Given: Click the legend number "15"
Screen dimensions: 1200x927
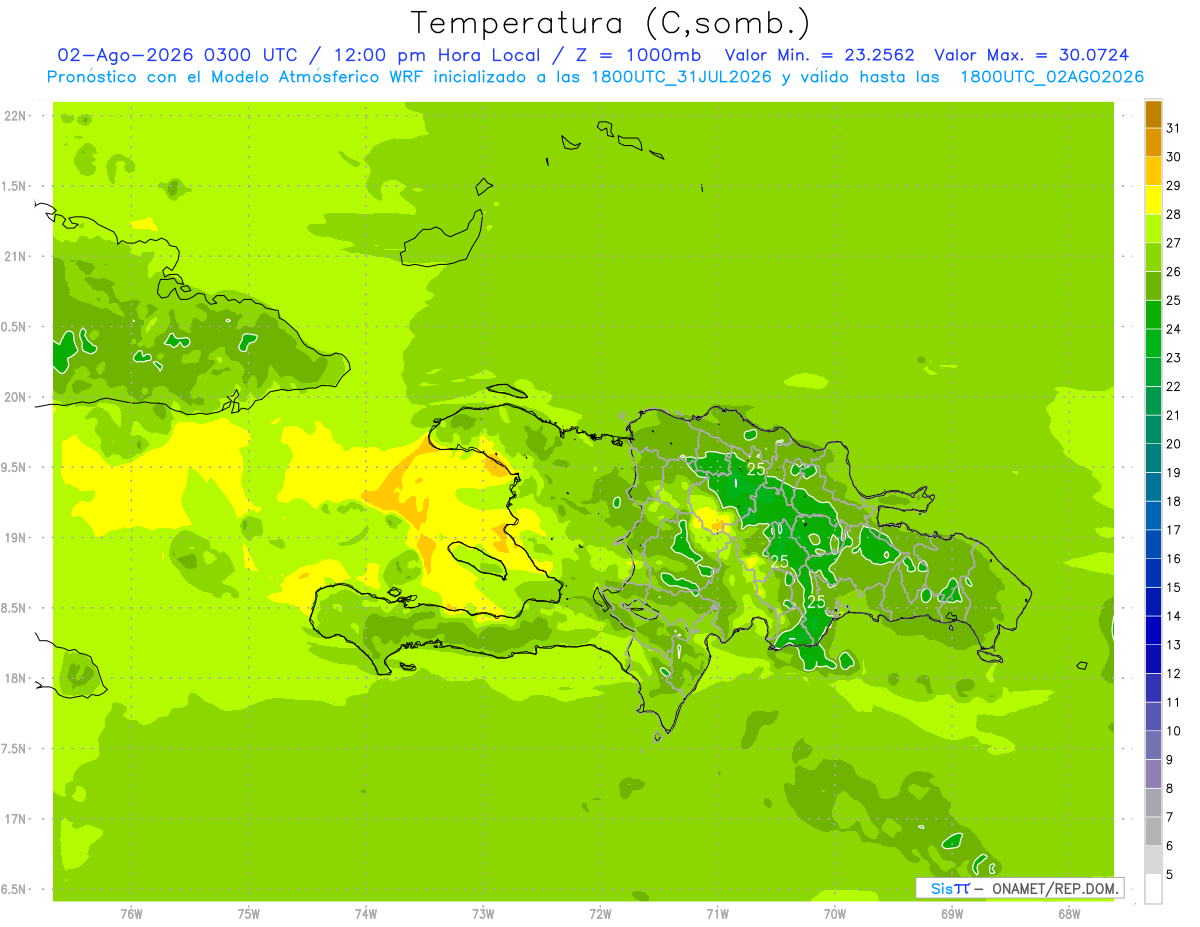Looking at the screenshot, I should pyautogui.click(x=1174, y=587).
